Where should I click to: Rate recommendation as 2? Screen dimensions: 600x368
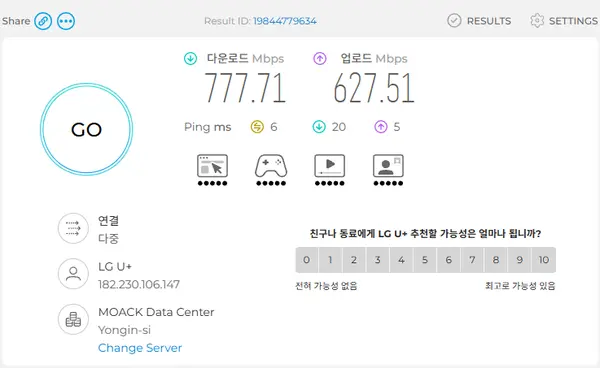[354, 260]
